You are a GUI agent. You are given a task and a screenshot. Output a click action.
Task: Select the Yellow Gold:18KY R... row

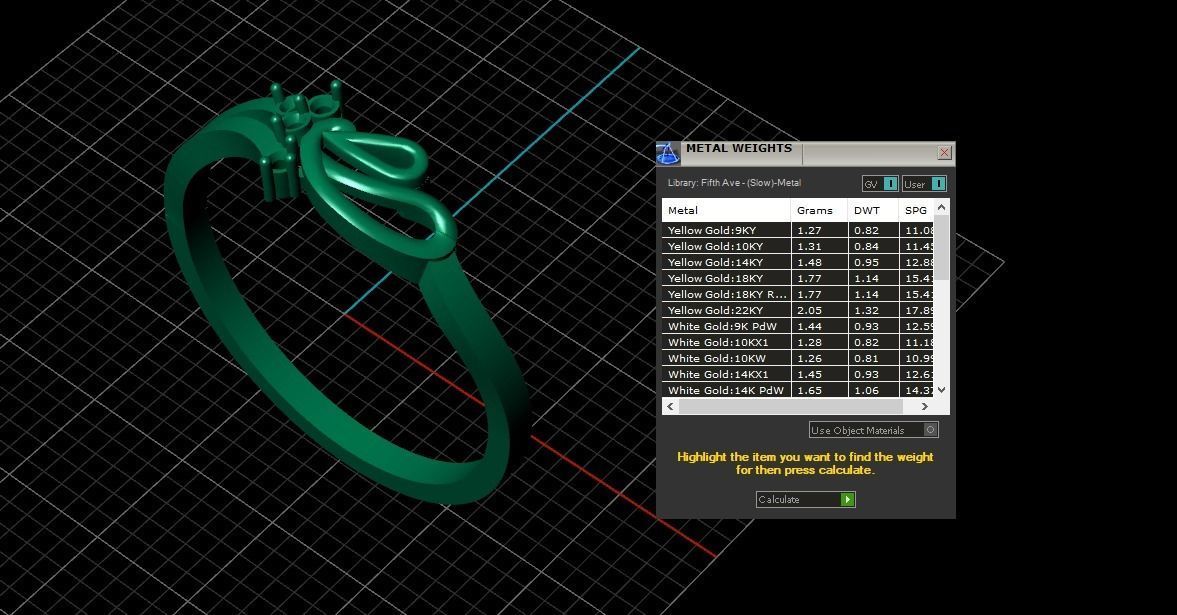[798, 294]
